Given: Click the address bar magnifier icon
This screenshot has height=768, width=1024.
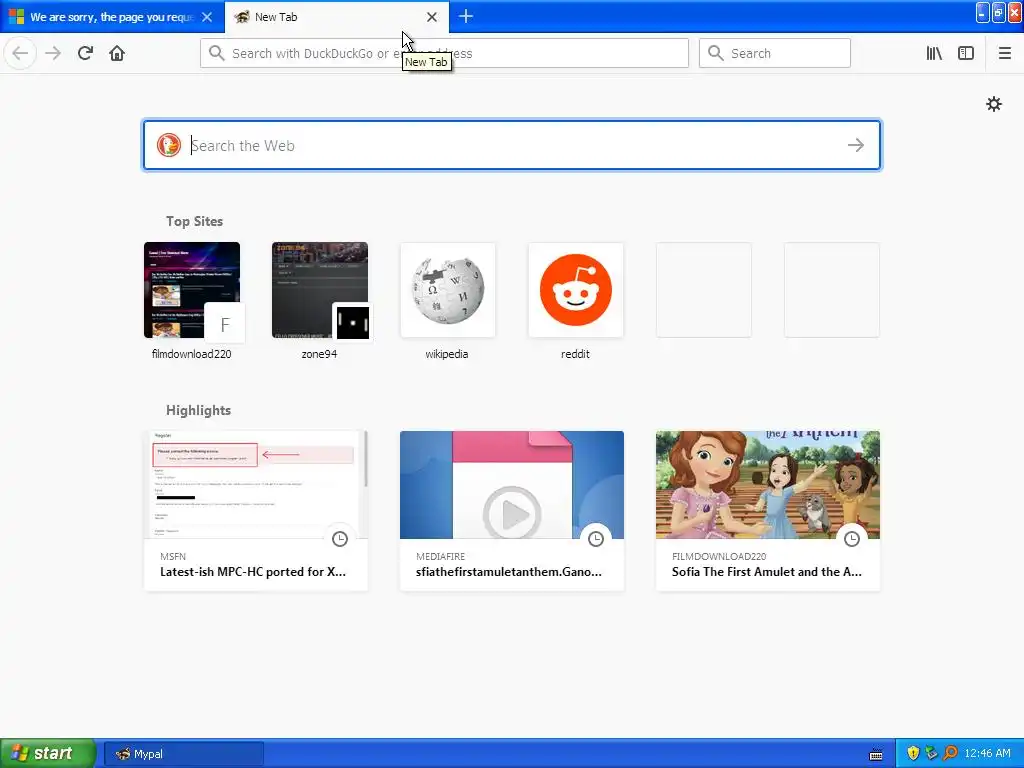Looking at the screenshot, I should [x=217, y=53].
